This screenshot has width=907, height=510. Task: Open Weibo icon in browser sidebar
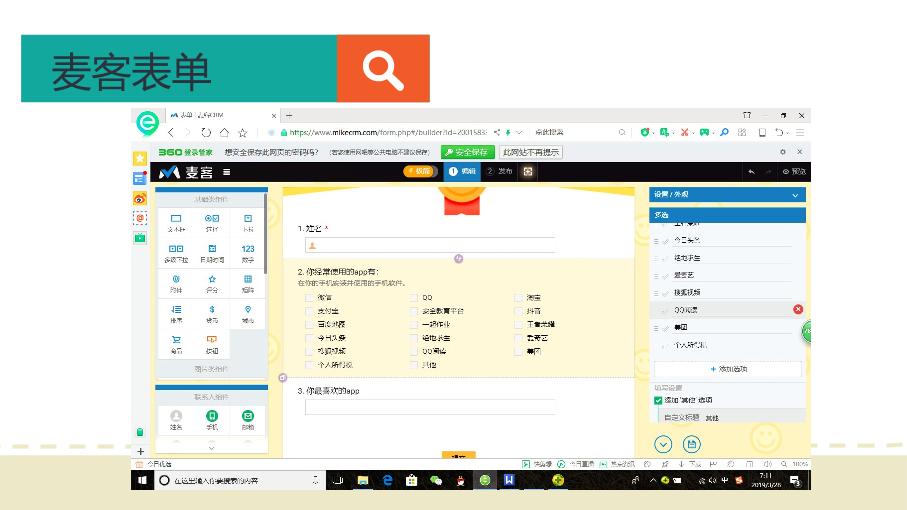coord(139,198)
